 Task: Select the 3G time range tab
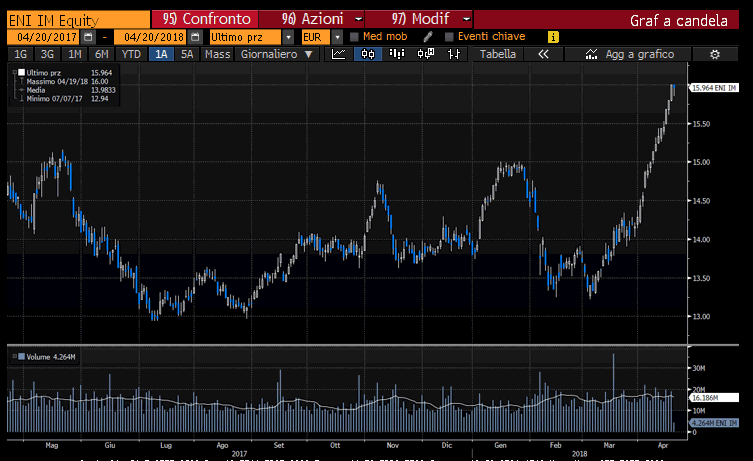pyautogui.click(x=47, y=54)
